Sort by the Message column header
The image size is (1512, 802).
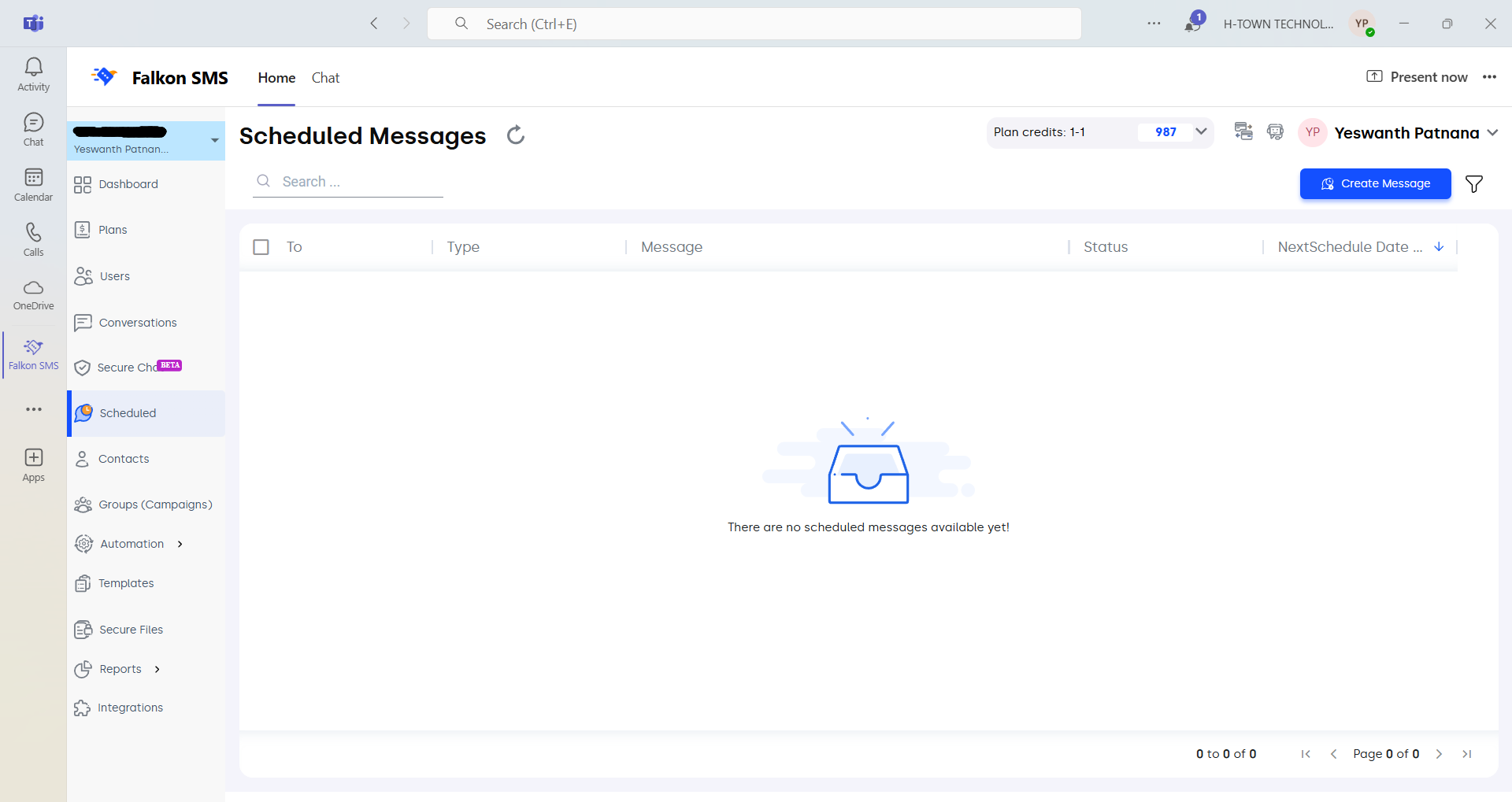tap(672, 247)
